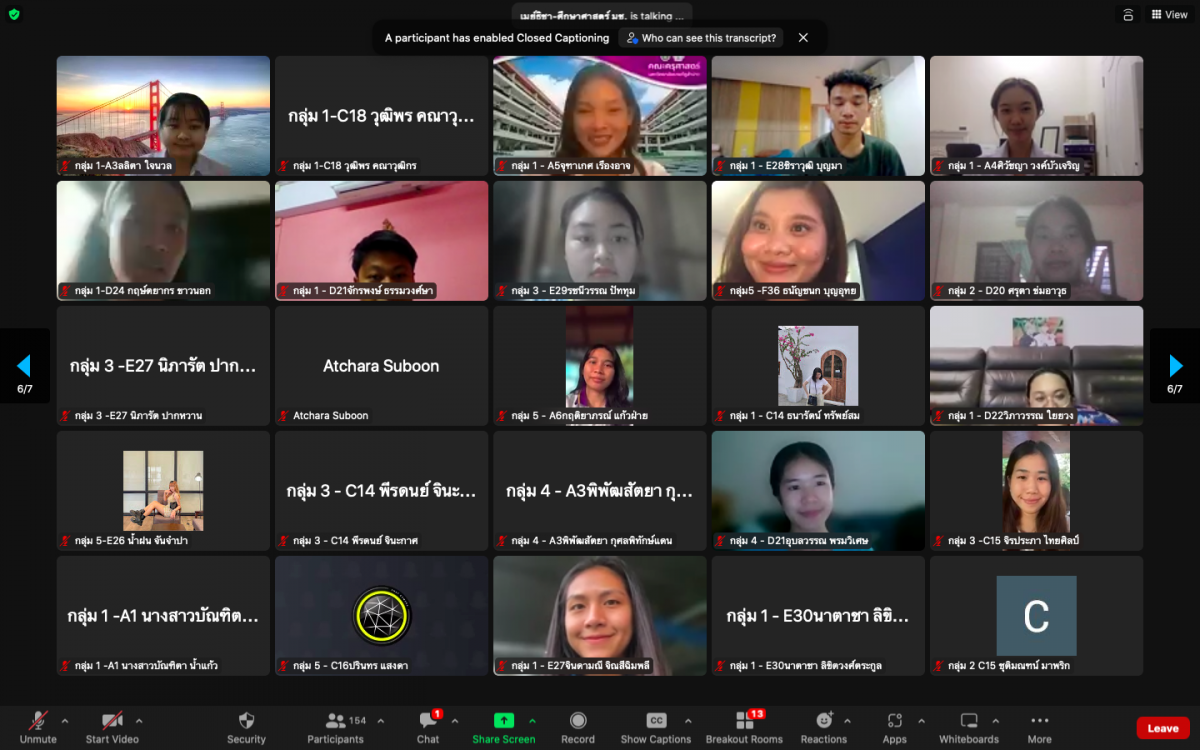The image size is (1200, 750).
Task: Click 'Who can see this transcript?' link
Action: pyautogui.click(x=700, y=38)
